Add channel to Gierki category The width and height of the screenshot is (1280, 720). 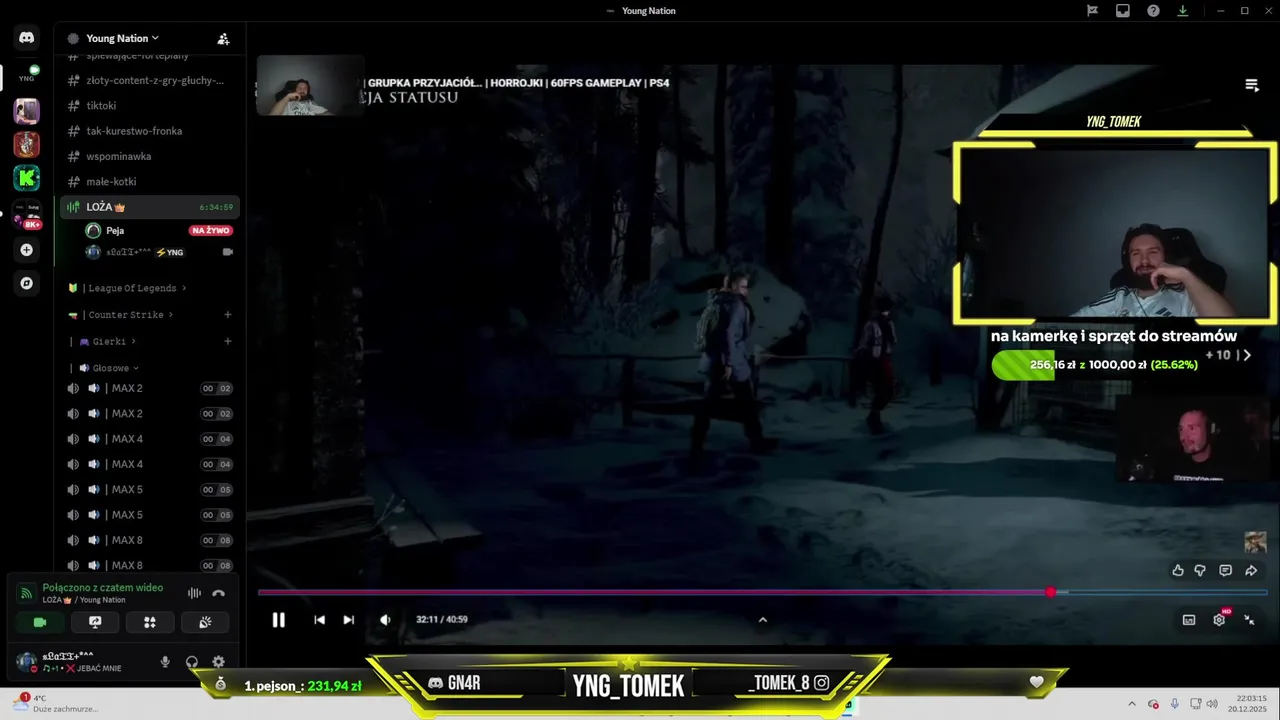tap(228, 341)
